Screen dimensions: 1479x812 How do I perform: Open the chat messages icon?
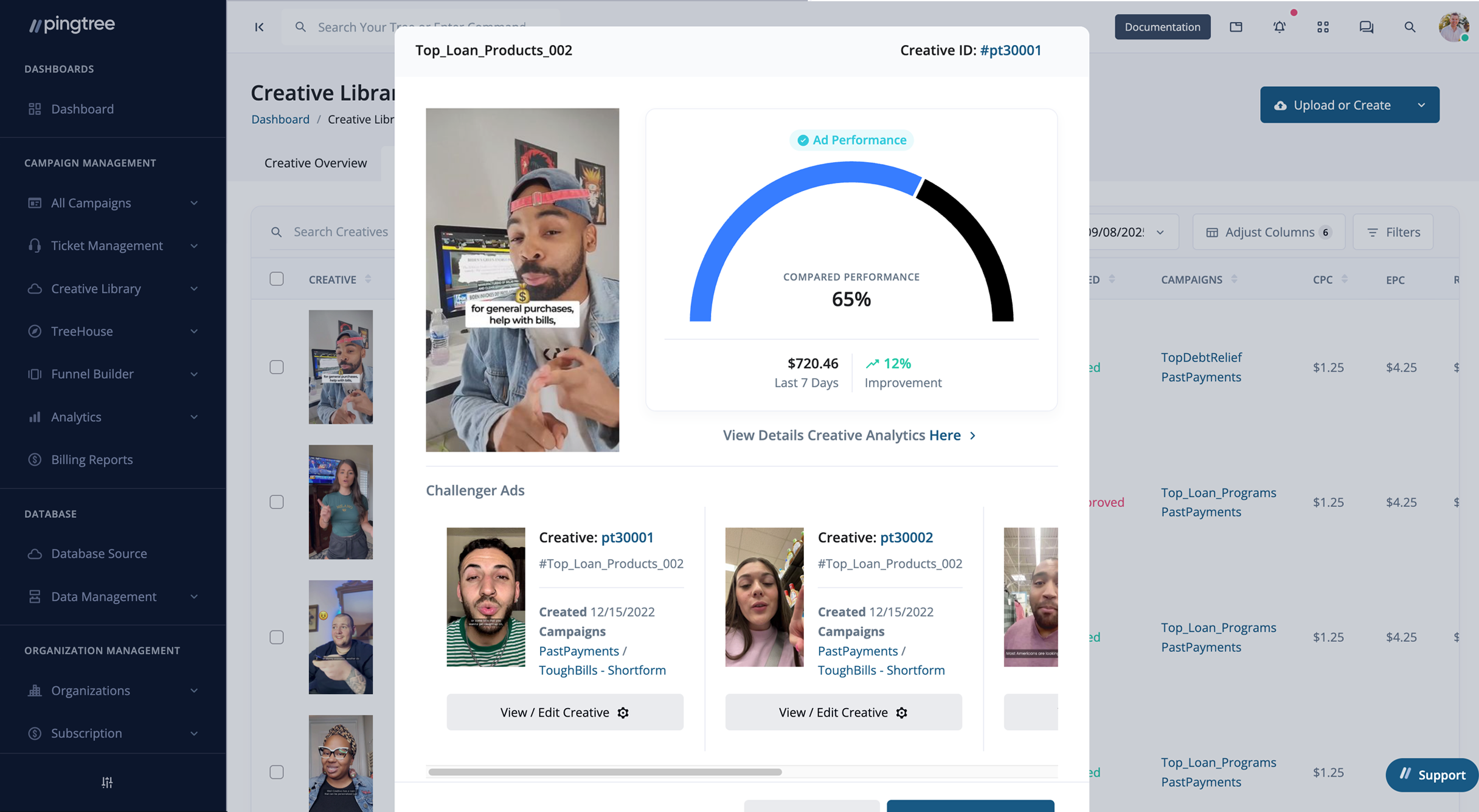tap(1366, 27)
